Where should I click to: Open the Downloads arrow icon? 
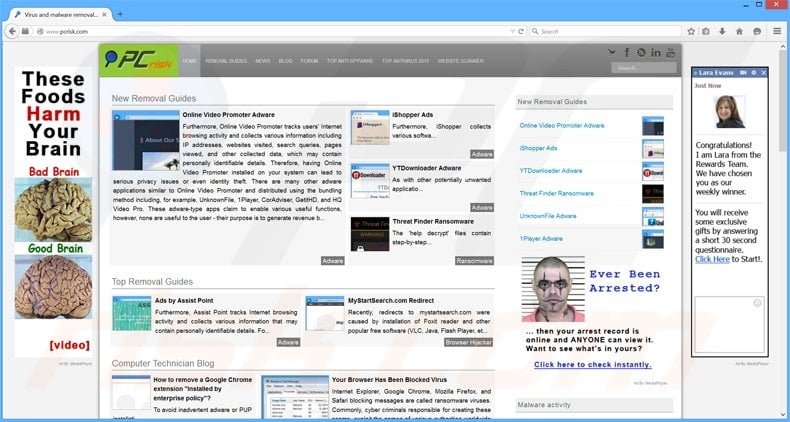pos(722,31)
